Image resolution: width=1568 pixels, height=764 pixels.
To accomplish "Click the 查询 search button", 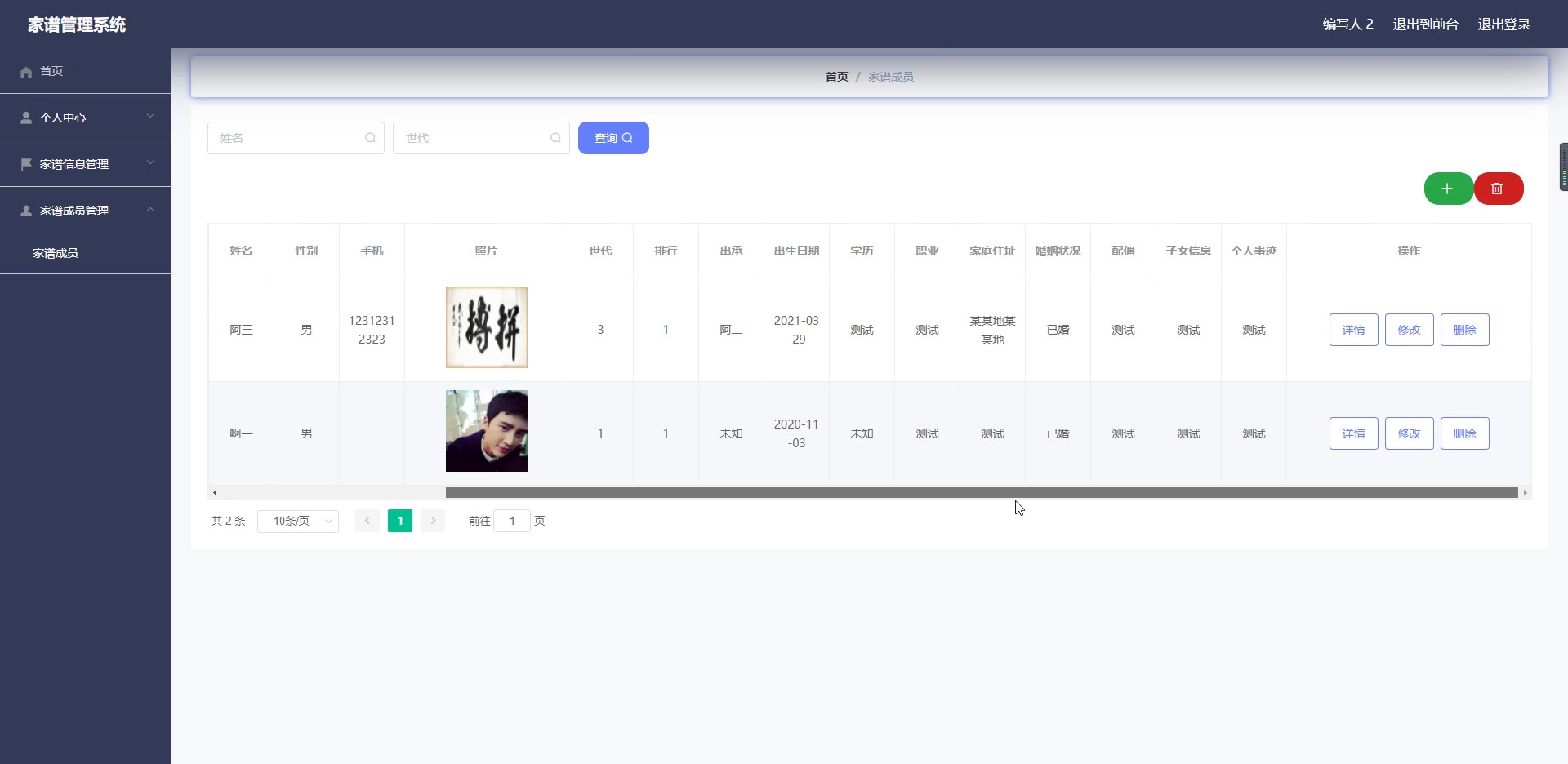I will tap(613, 138).
